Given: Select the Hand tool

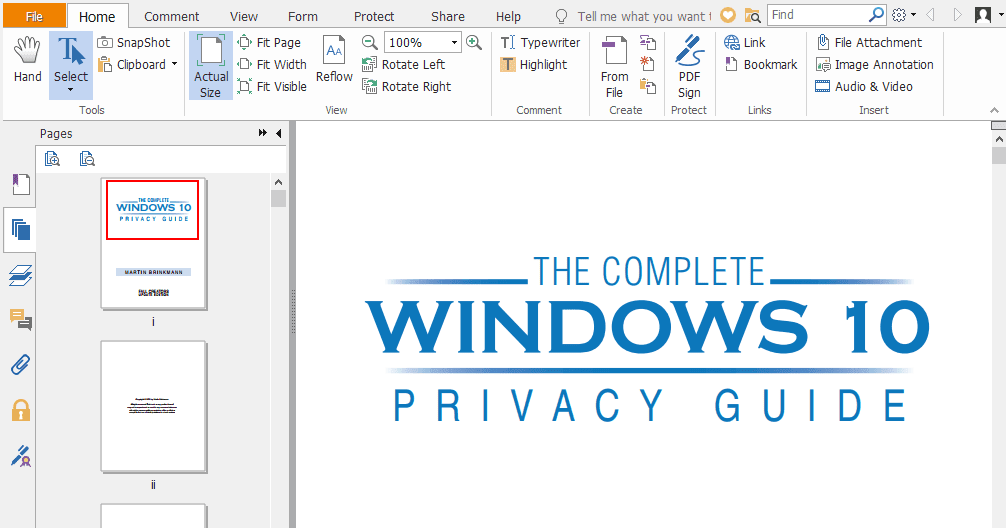Looking at the screenshot, I should (28, 60).
